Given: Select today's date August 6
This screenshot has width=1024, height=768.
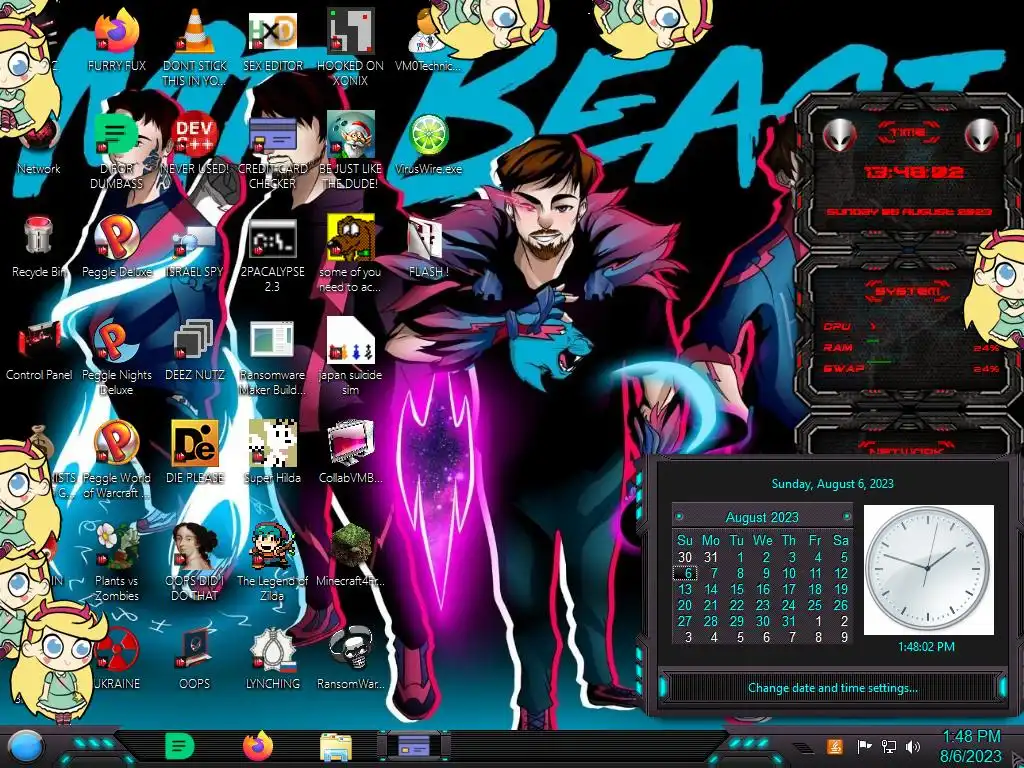Looking at the screenshot, I should tap(685, 573).
